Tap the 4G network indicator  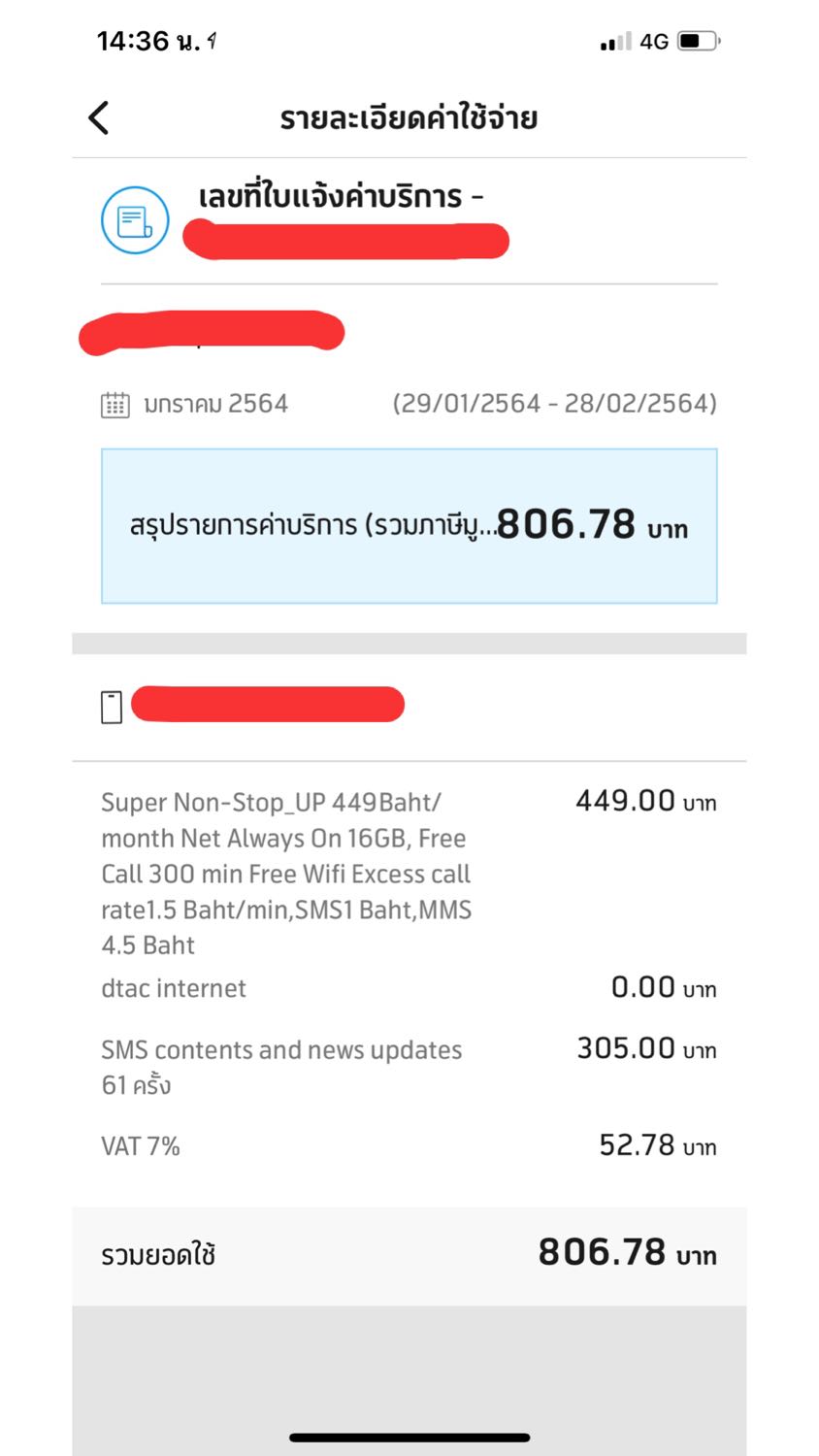click(x=654, y=41)
